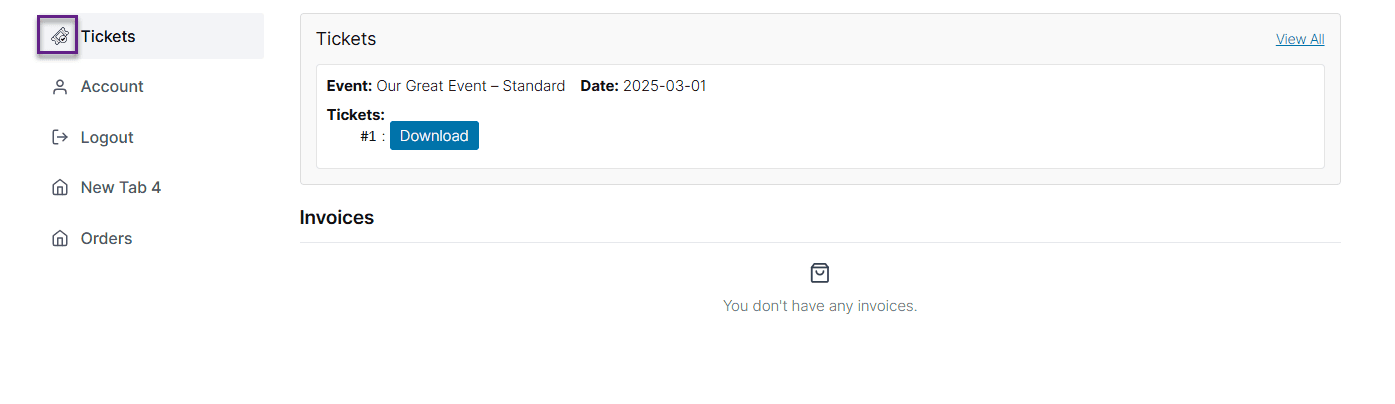Click the shopping bag icon under Invoices

(x=820, y=273)
